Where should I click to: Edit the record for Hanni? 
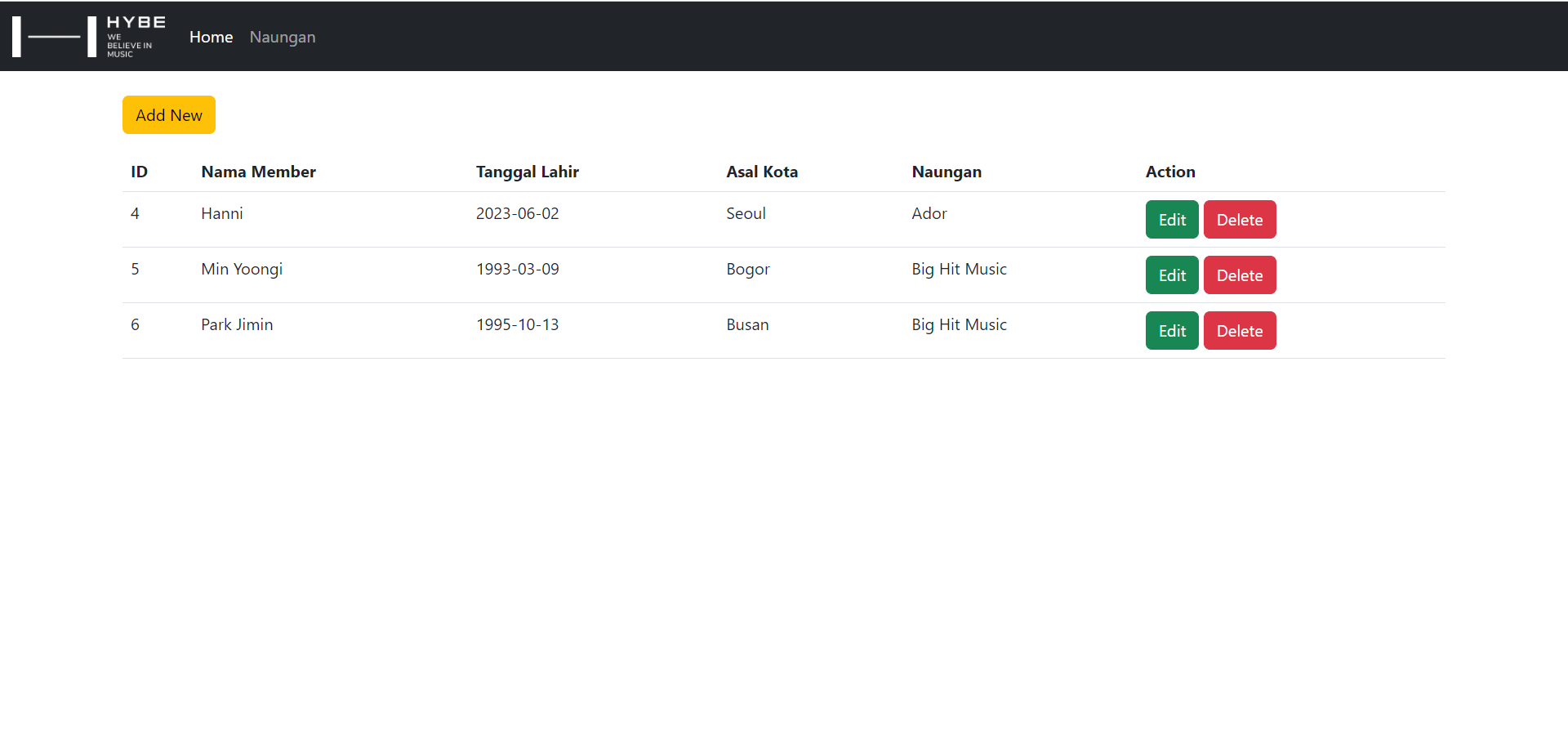point(1171,219)
